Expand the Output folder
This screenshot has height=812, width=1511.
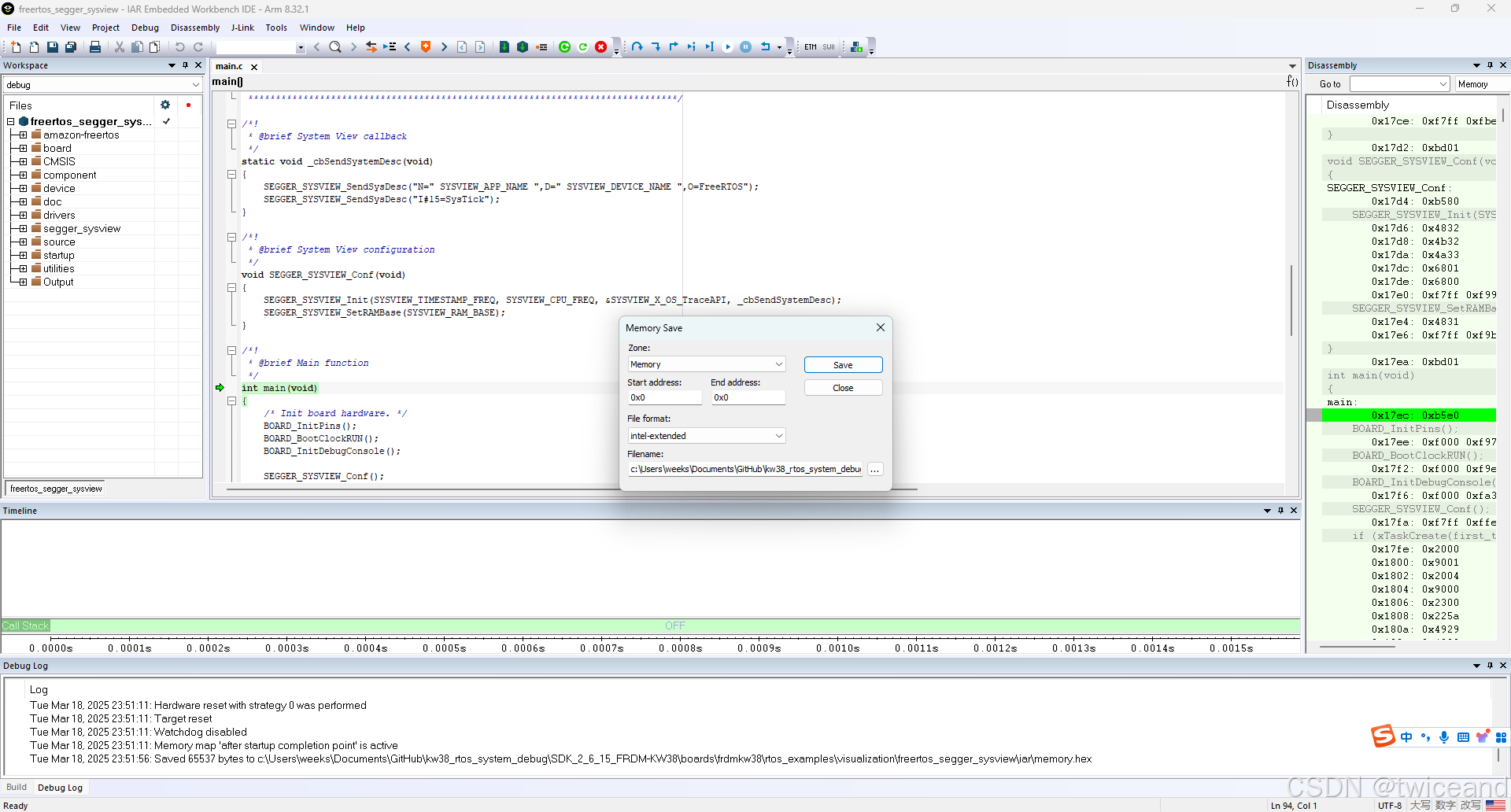23,282
